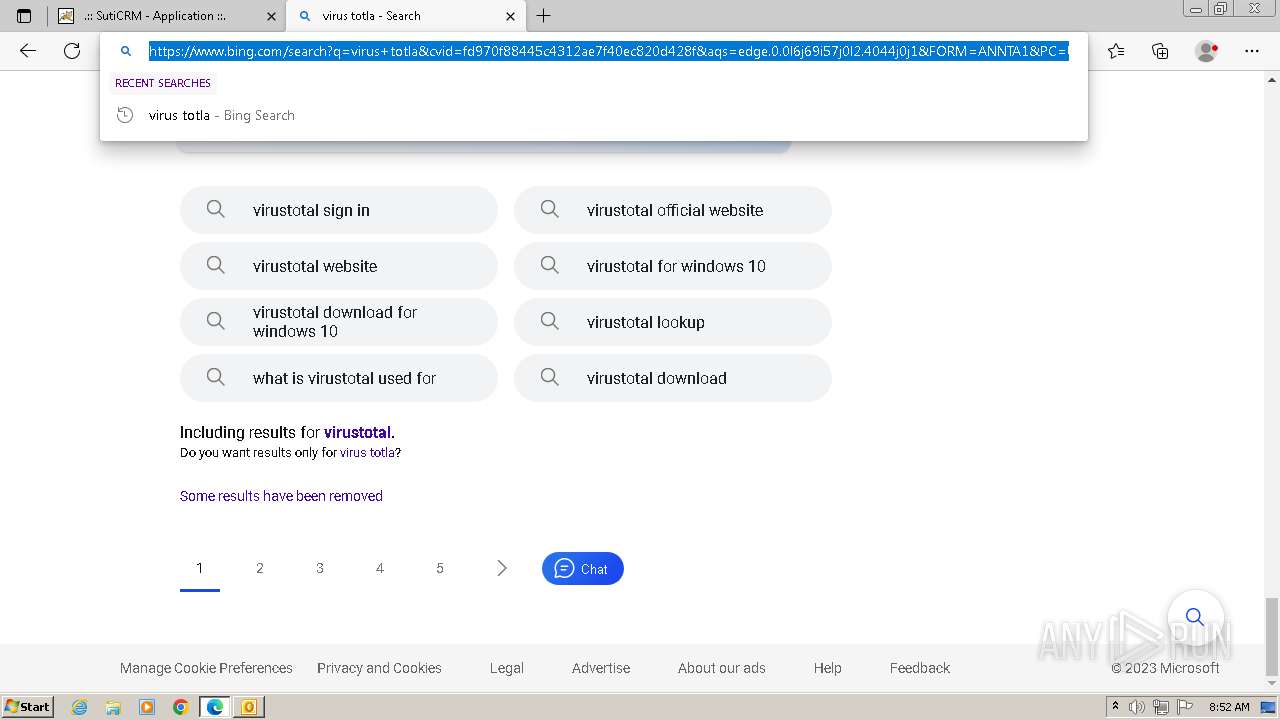Launch Internet Explorer from the taskbar
Image resolution: width=1280 pixels, height=720 pixels.
click(80, 707)
